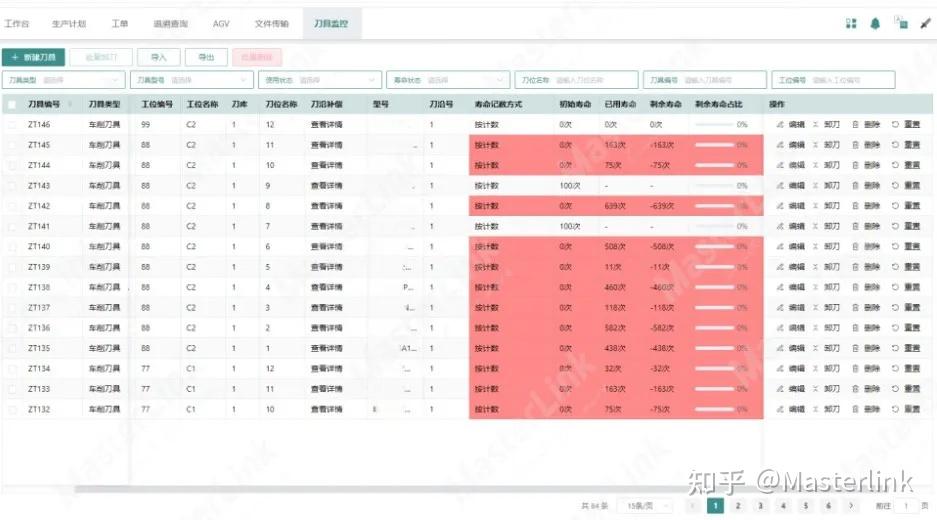937x520 pixels.
Task: Click the pin icon at top right
Action: (x=925, y=24)
